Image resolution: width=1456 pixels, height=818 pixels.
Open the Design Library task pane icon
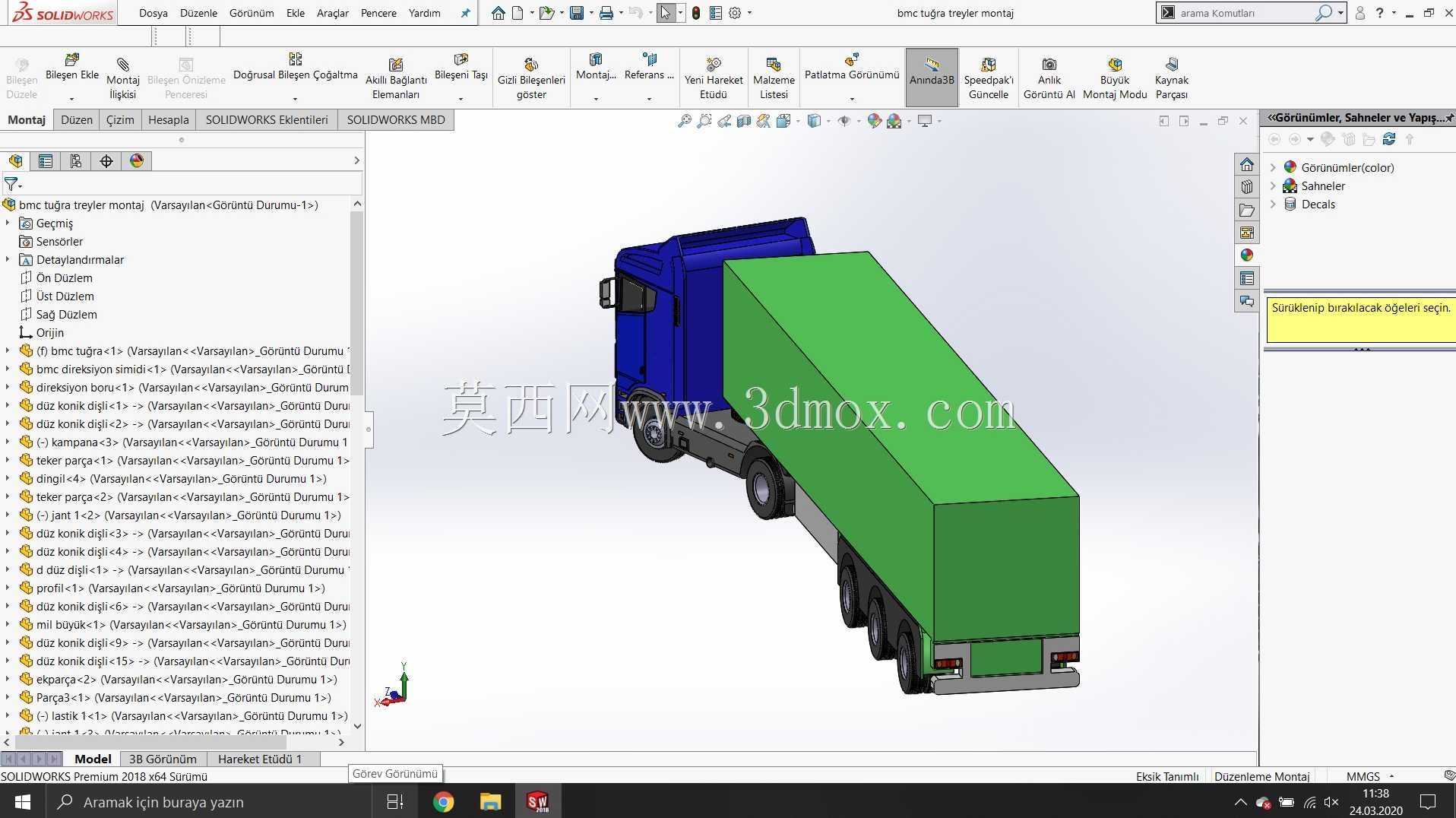1247,187
